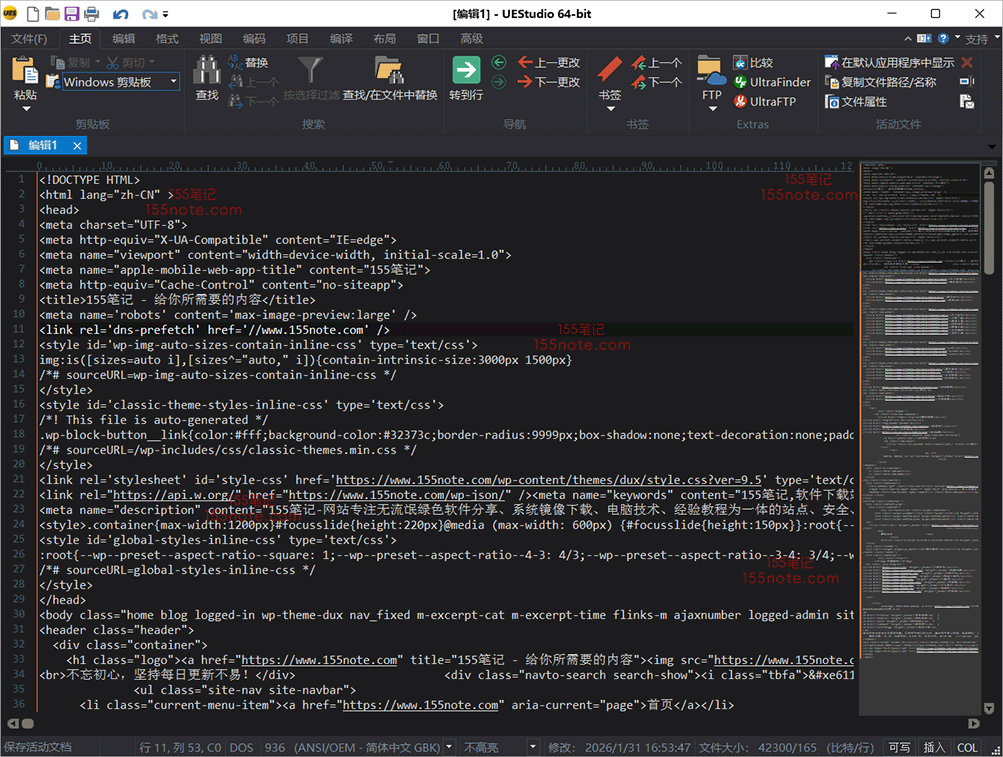Click the Undo arrow in title bar

pos(121,14)
